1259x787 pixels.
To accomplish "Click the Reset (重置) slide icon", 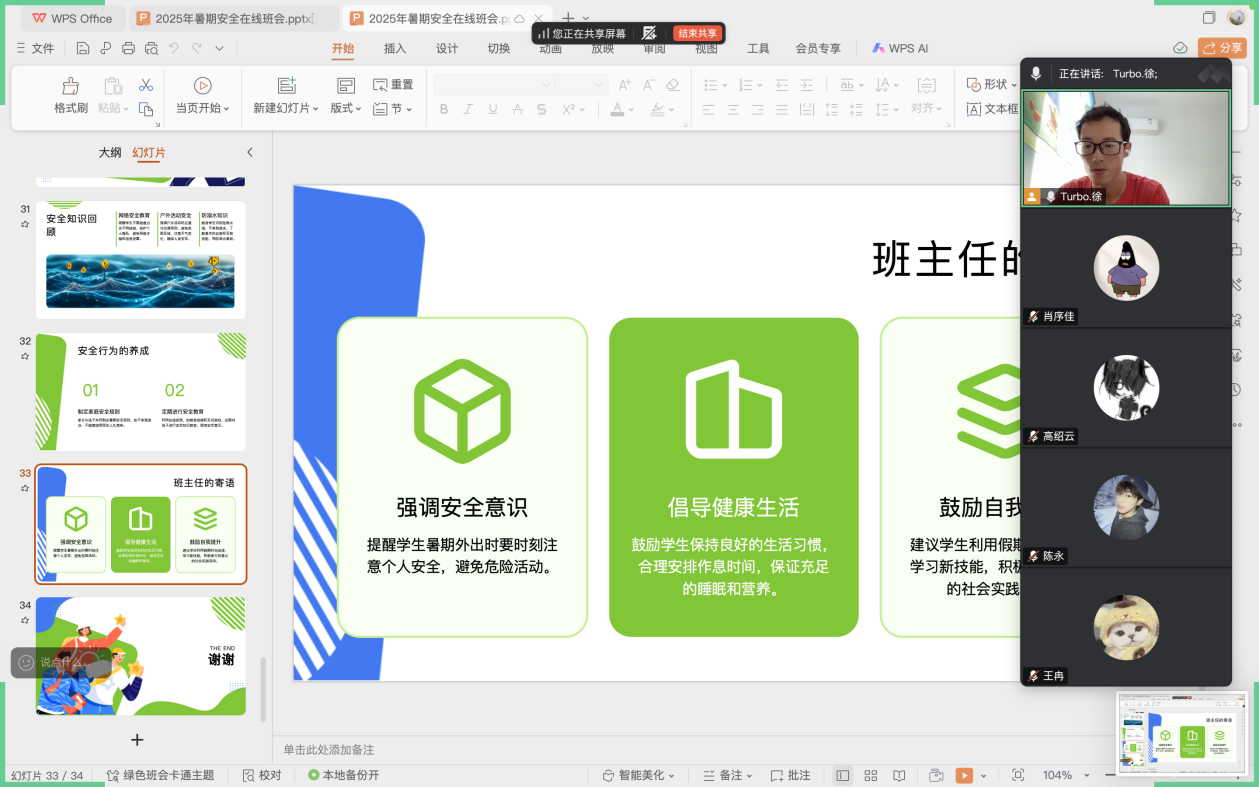I will 393,85.
